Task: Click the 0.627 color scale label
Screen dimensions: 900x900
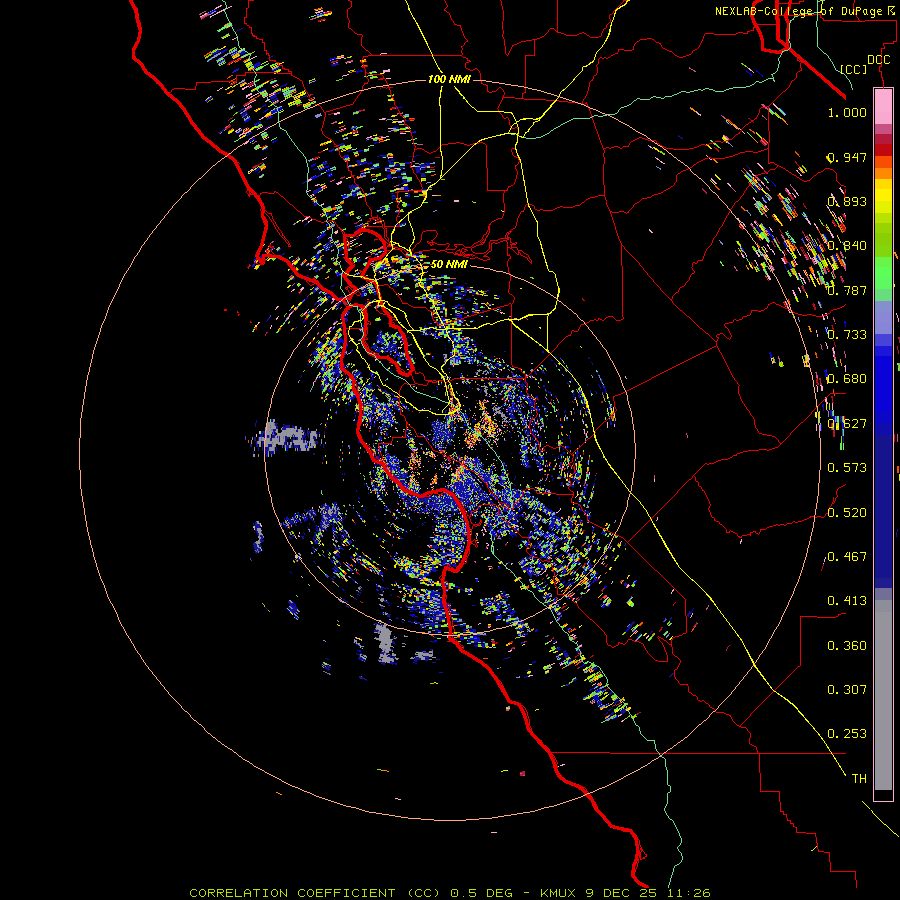Action: click(847, 424)
